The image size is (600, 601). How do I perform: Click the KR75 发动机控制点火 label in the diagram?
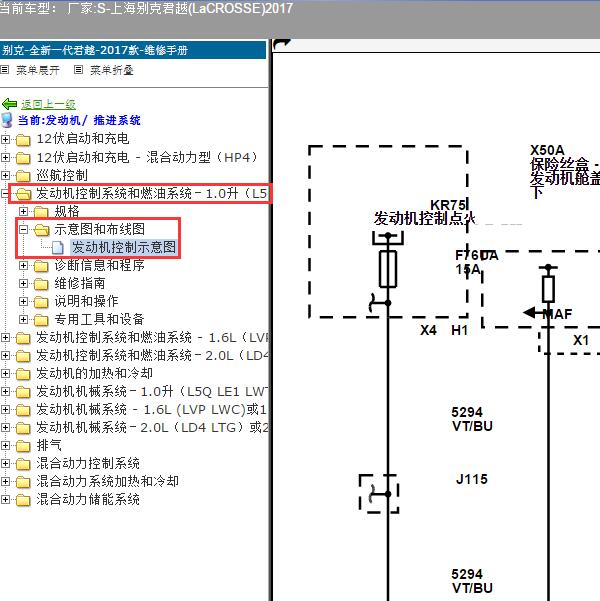coord(425,212)
